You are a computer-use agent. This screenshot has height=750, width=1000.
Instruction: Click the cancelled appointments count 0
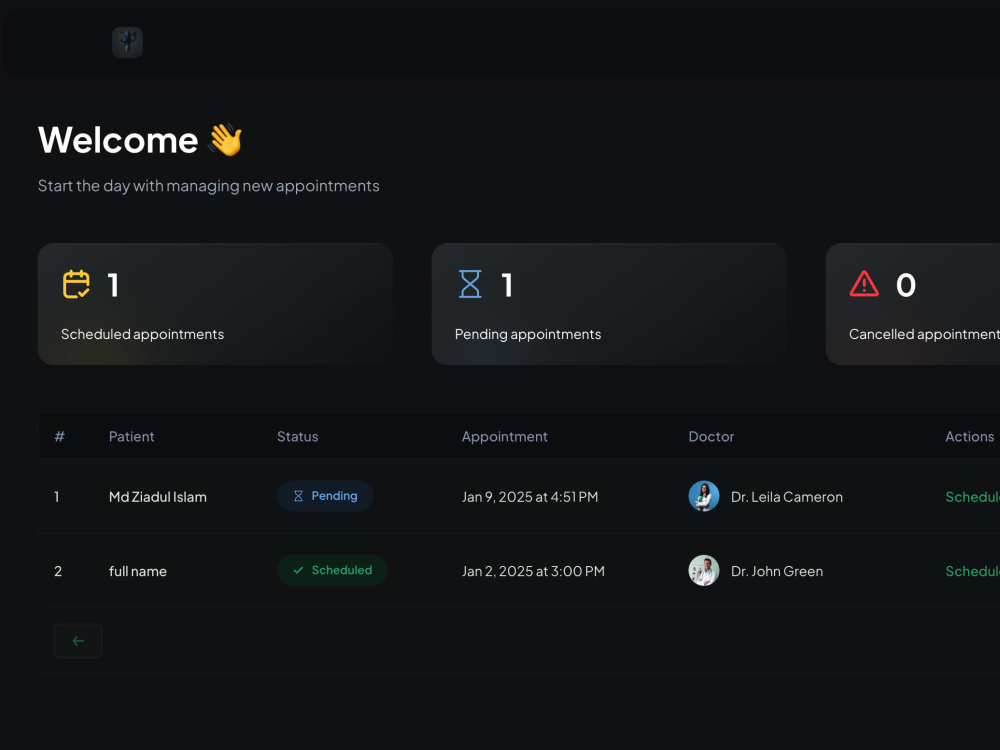coord(906,284)
